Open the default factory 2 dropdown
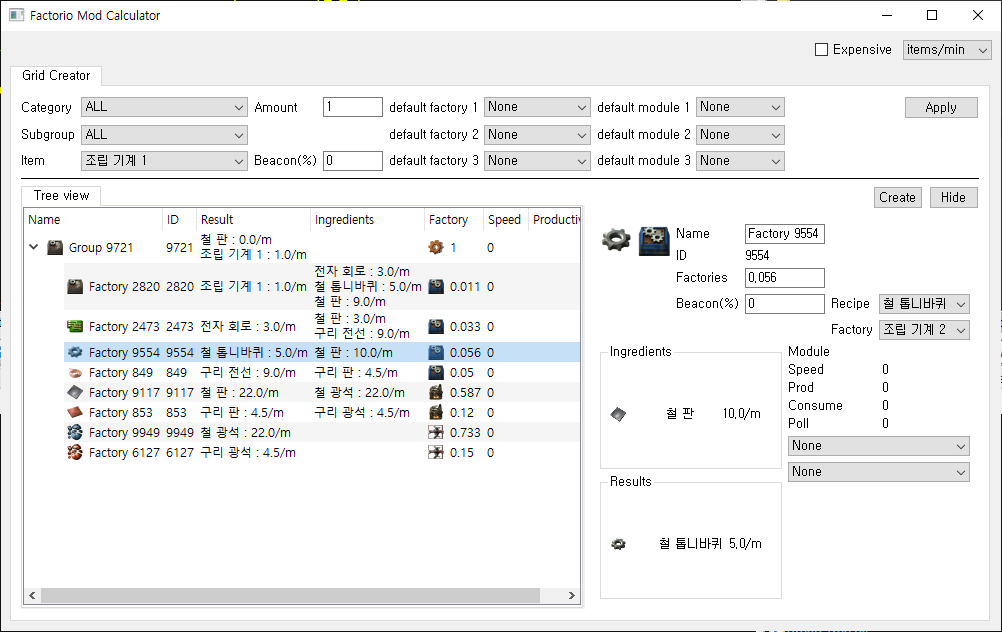The width and height of the screenshot is (1002, 632). click(x=537, y=135)
